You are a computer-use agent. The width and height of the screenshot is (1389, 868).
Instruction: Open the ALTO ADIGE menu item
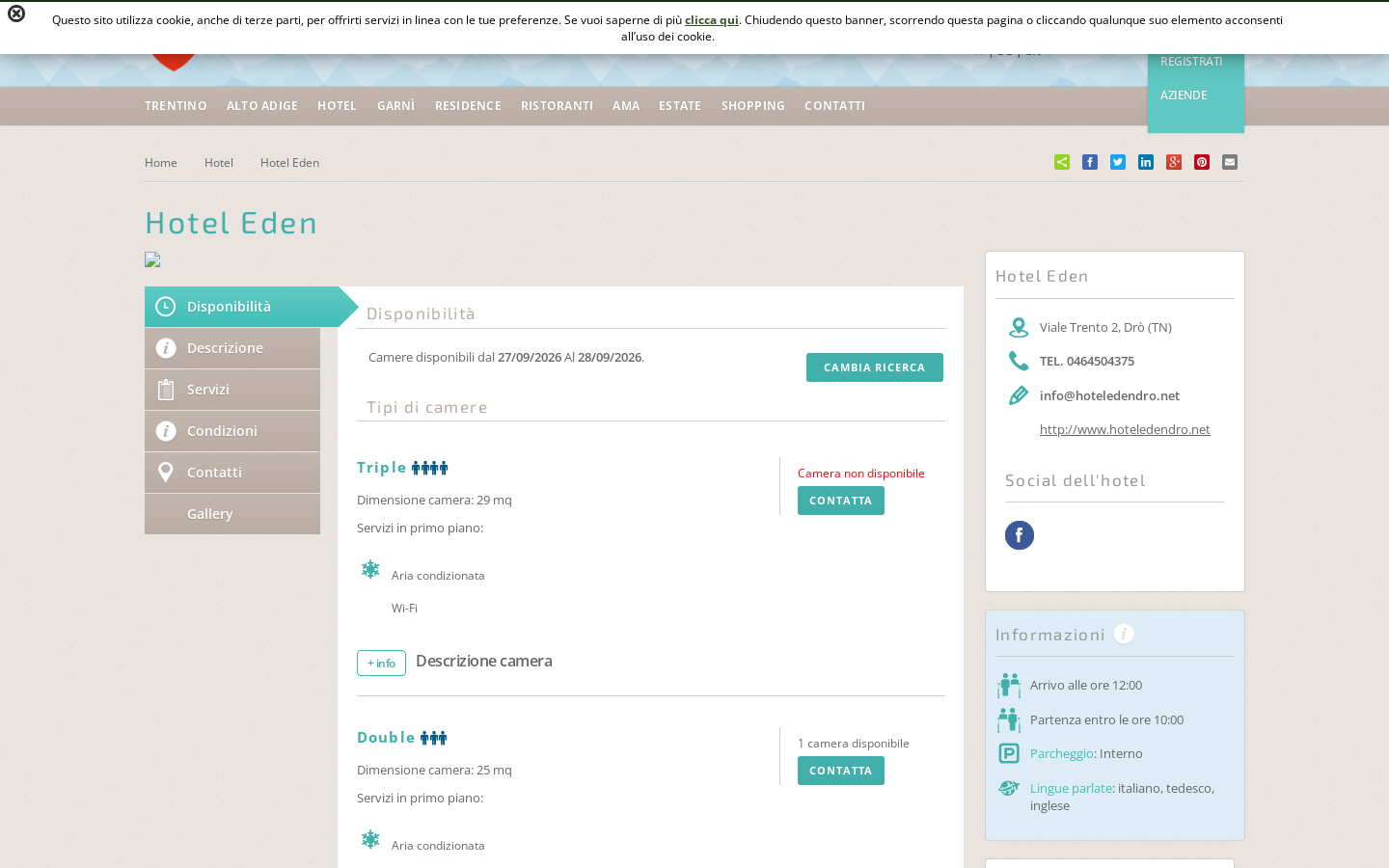(x=262, y=106)
